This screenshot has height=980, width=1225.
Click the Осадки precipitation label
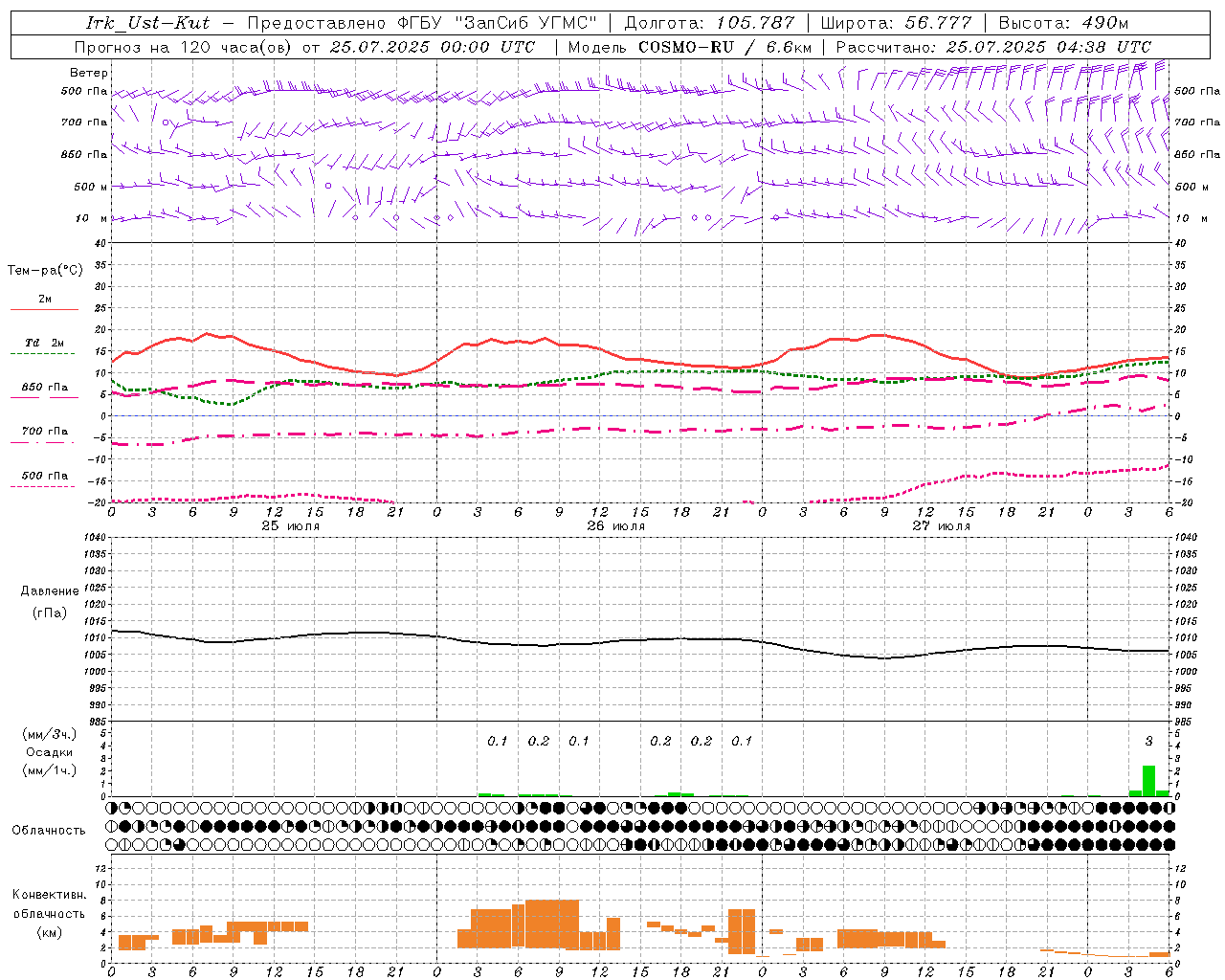coord(50,752)
